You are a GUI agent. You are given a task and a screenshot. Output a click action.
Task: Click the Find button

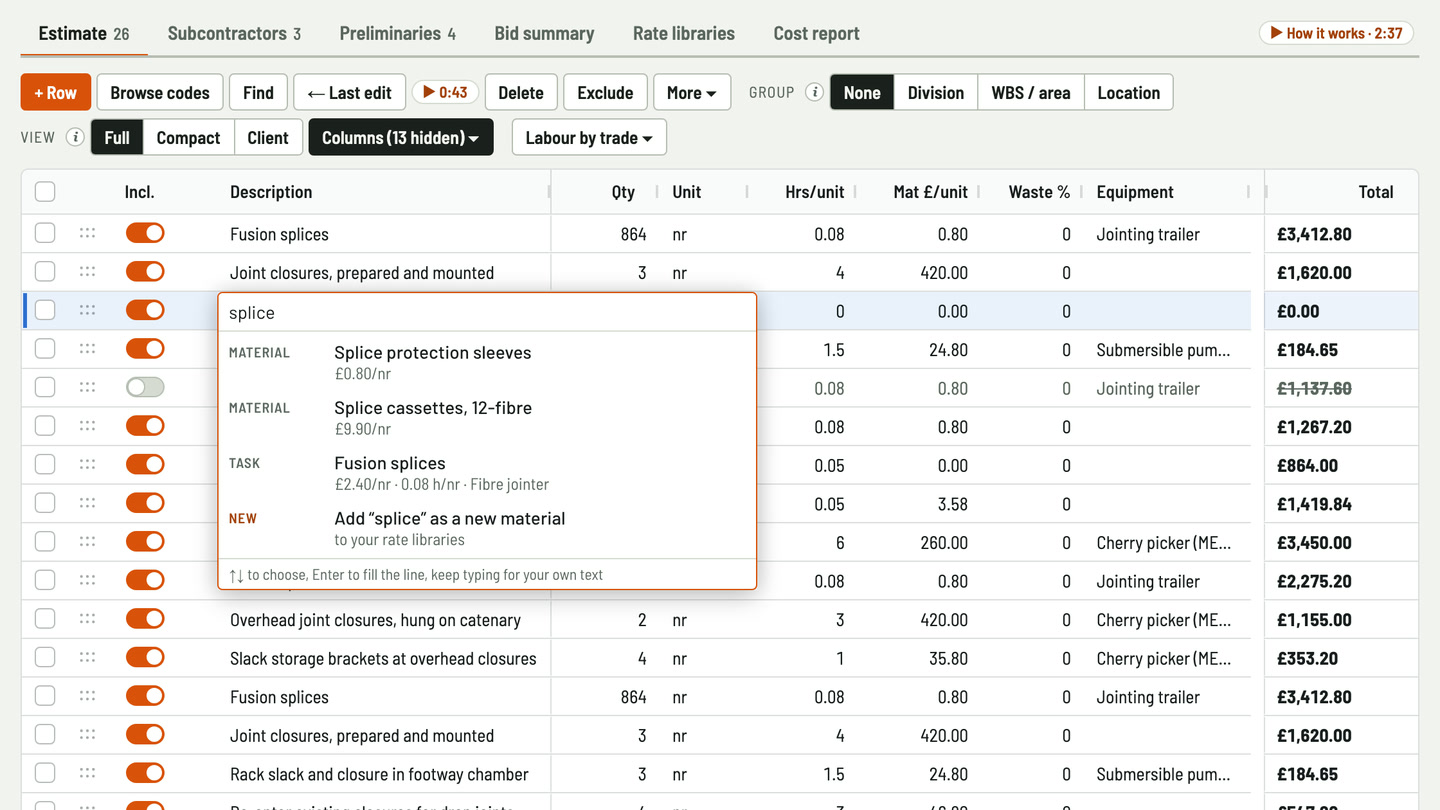(258, 93)
